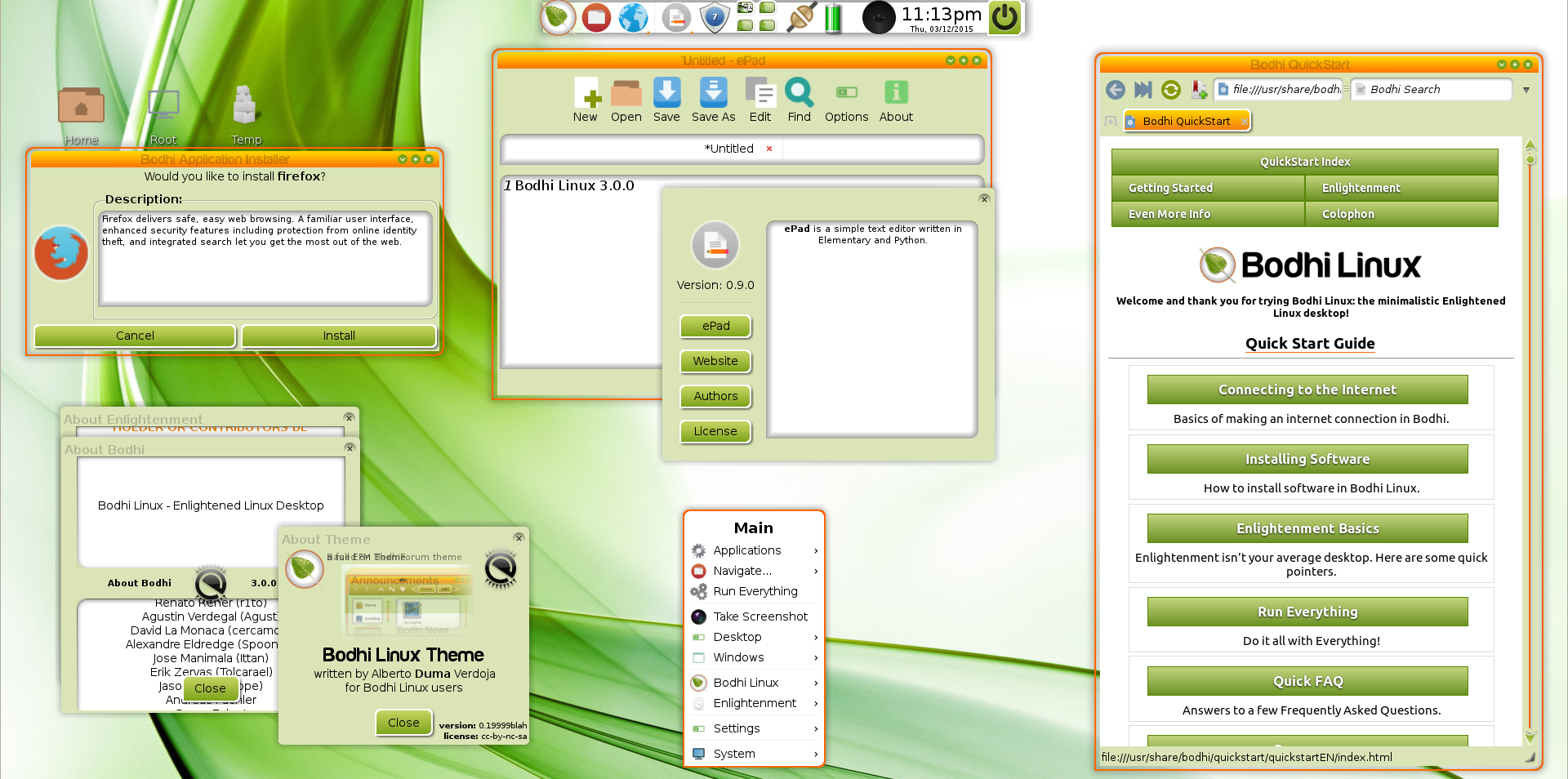The width and height of the screenshot is (1568, 779).
Task: Expand Applications submenu in Main menu
Action: click(x=754, y=550)
